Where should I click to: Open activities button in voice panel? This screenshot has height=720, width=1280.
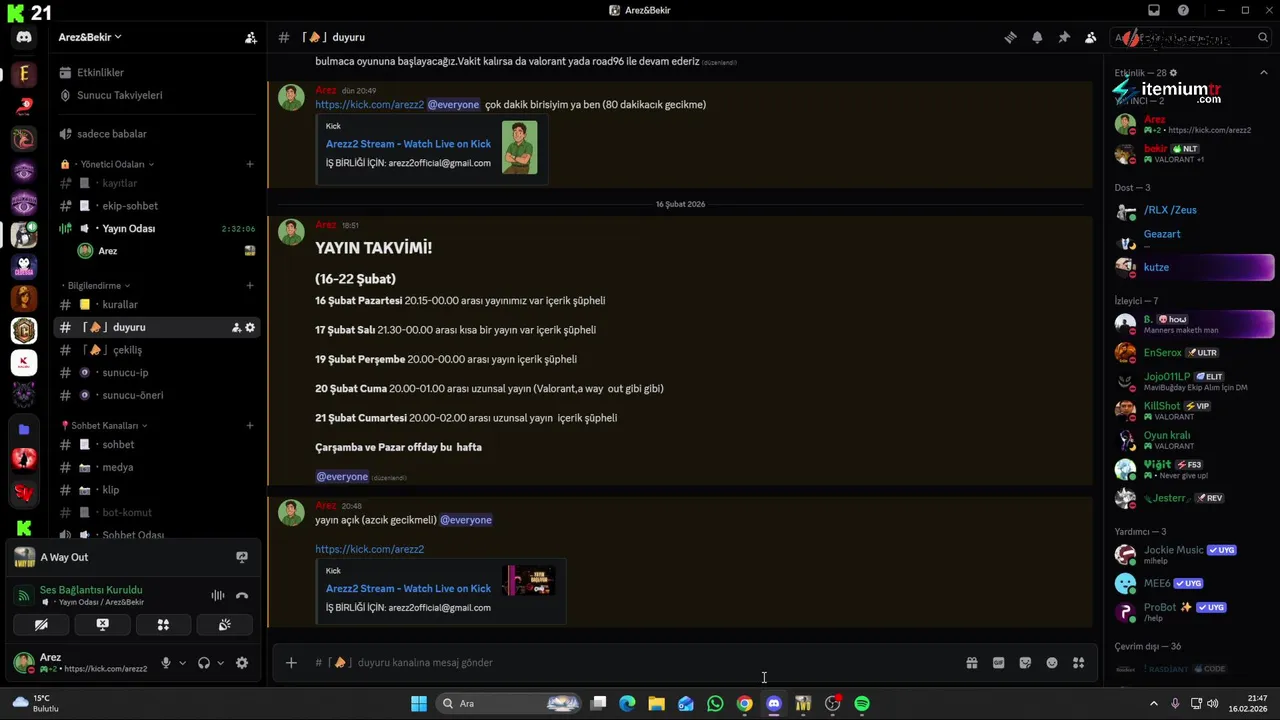coord(163,625)
